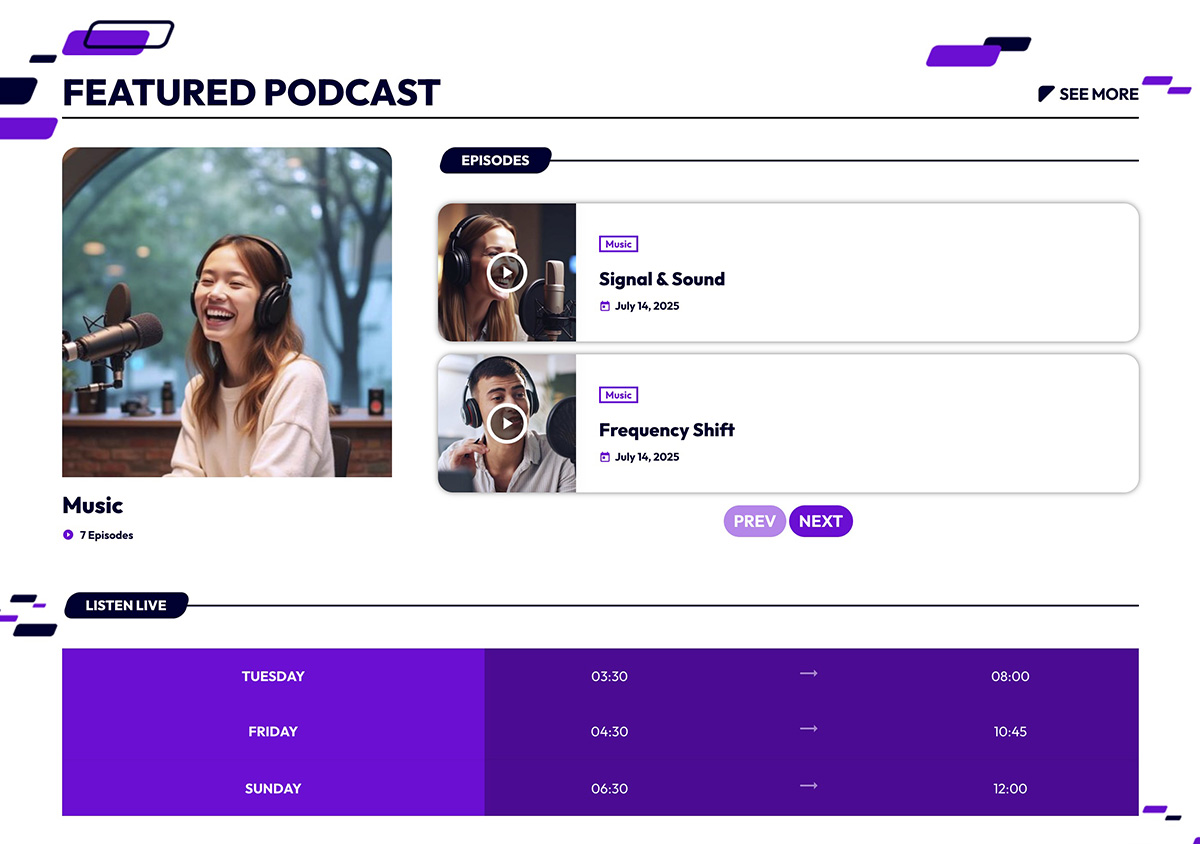Select Music tag on Signal & Sound
1200x844 pixels.
tap(618, 244)
